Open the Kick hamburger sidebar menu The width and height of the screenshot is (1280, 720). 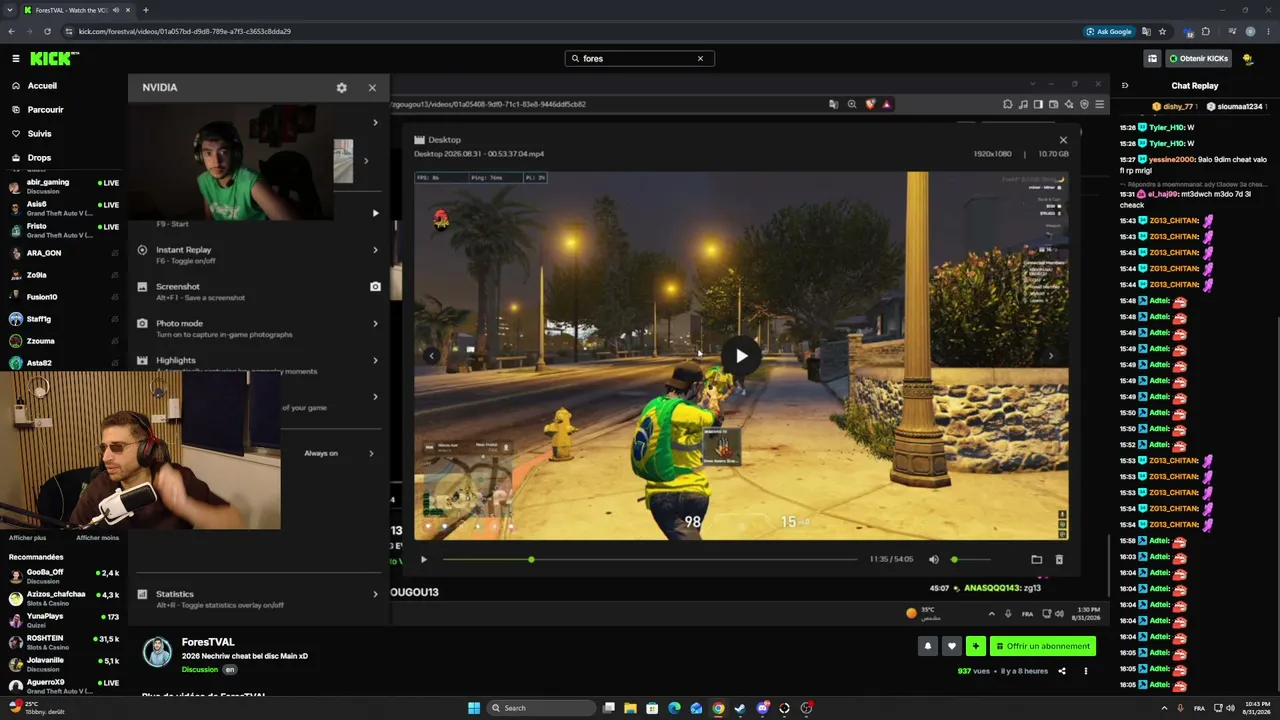(15, 59)
